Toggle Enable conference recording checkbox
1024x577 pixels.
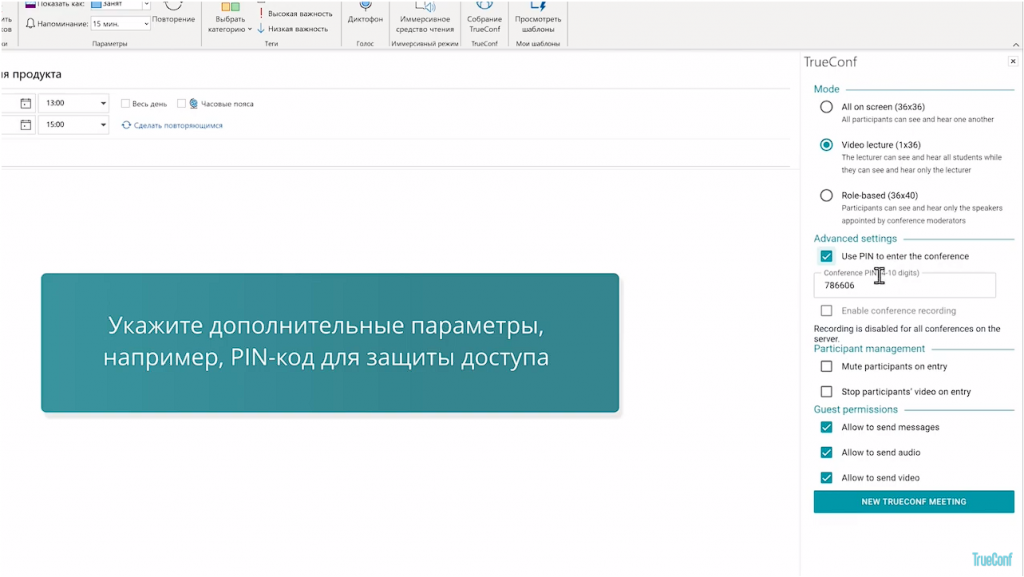826,311
